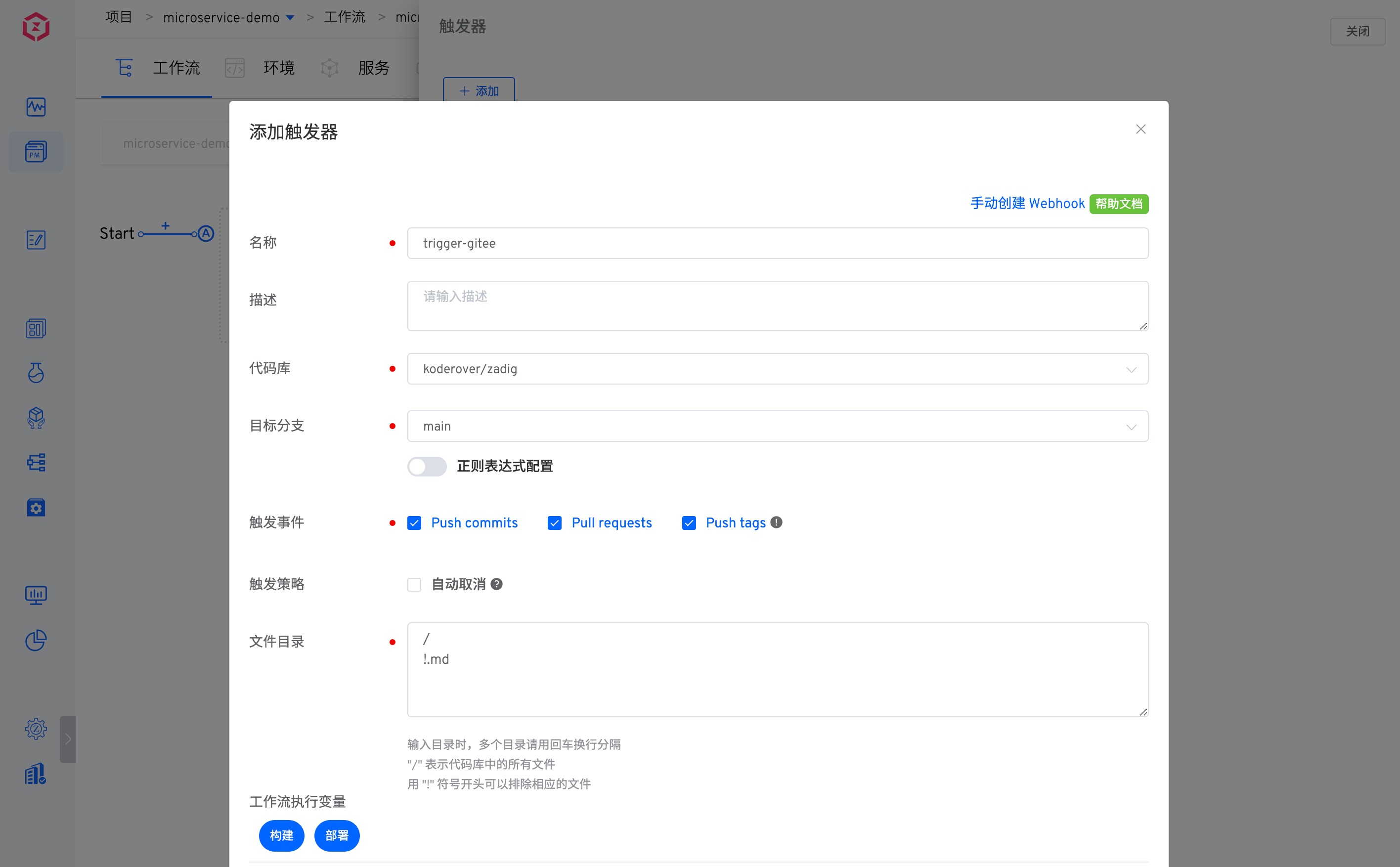Select the 构建 workflow variable button
The image size is (1400, 867).
pyautogui.click(x=281, y=835)
